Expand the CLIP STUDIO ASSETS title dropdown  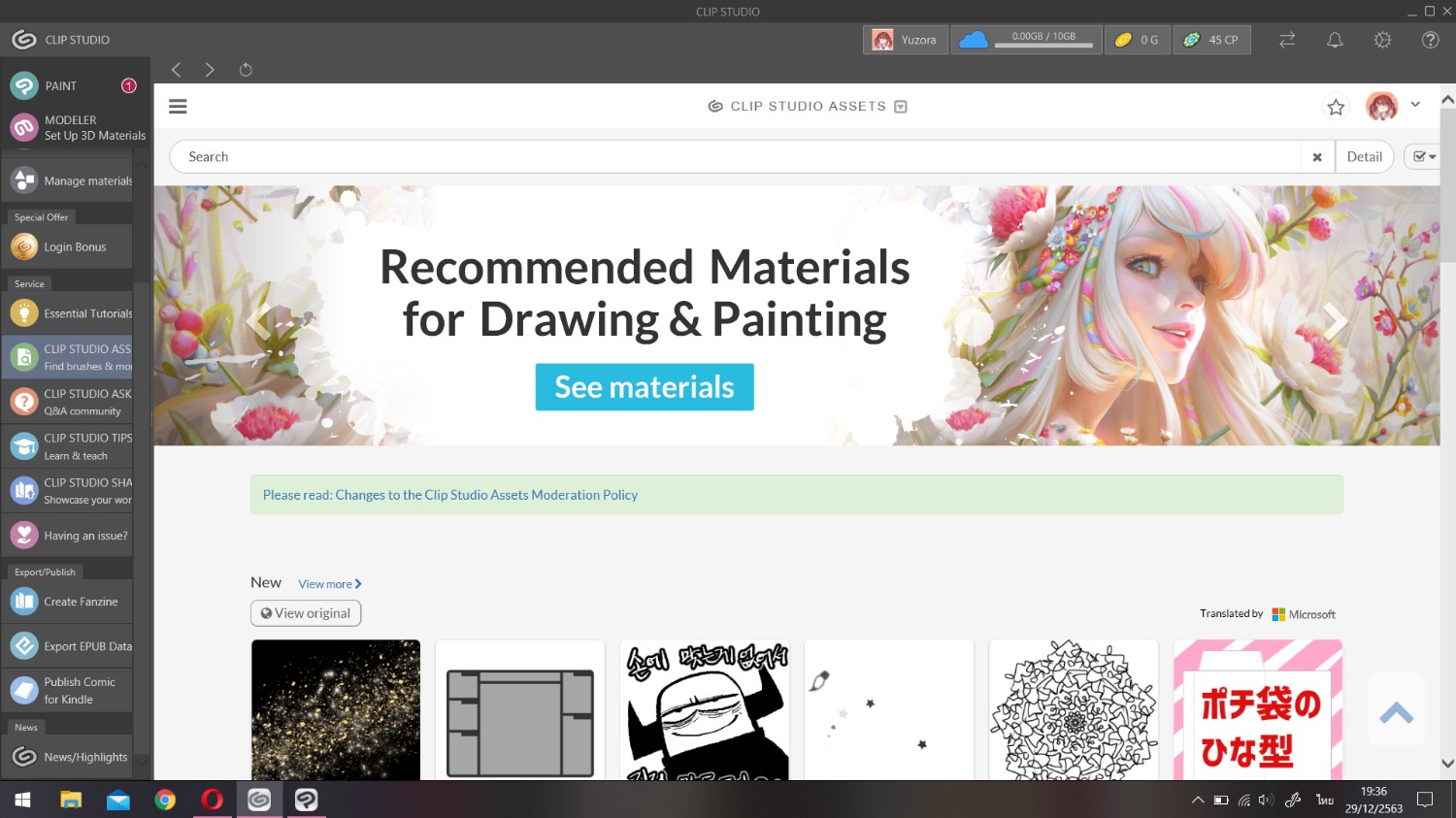click(901, 107)
